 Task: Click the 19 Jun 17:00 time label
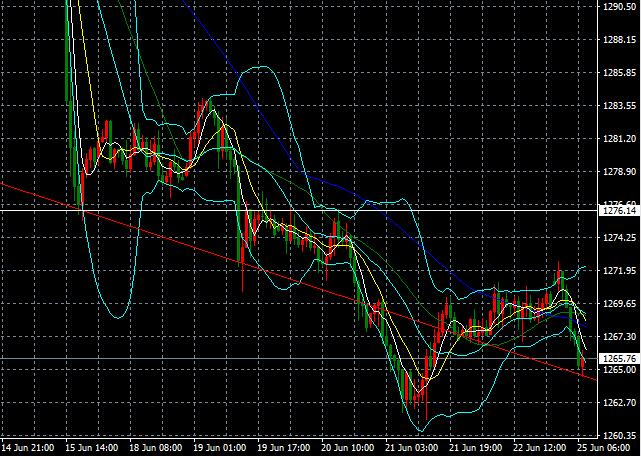click(x=284, y=448)
